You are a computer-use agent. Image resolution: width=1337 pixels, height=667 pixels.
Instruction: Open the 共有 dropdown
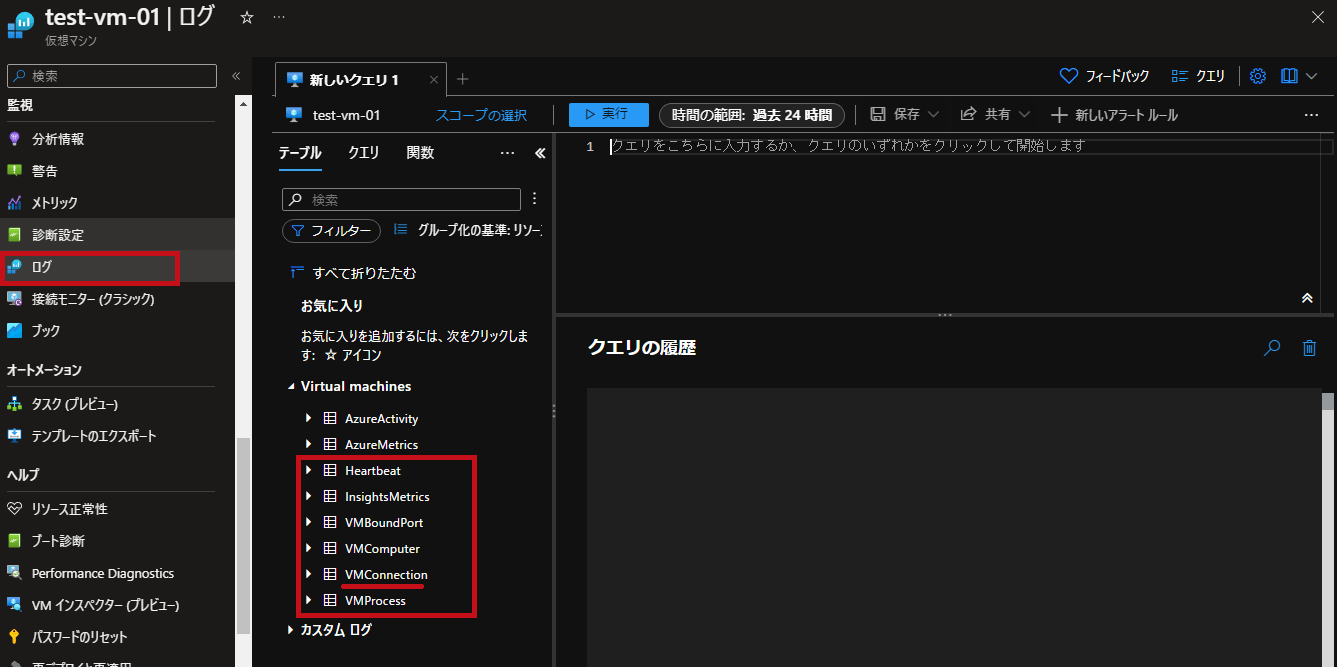click(x=996, y=115)
